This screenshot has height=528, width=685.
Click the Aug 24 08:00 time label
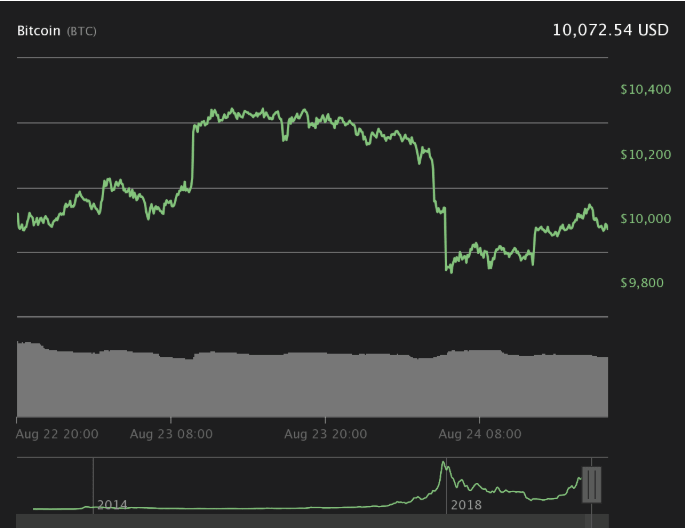tap(480, 434)
